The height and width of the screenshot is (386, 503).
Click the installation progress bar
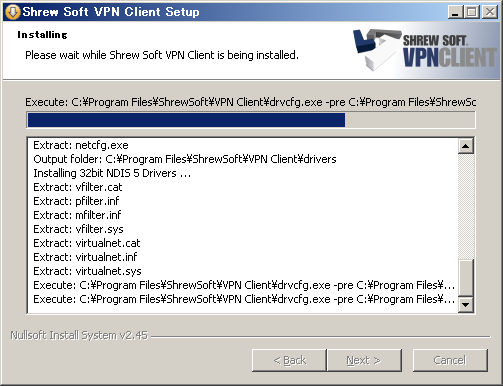point(251,120)
